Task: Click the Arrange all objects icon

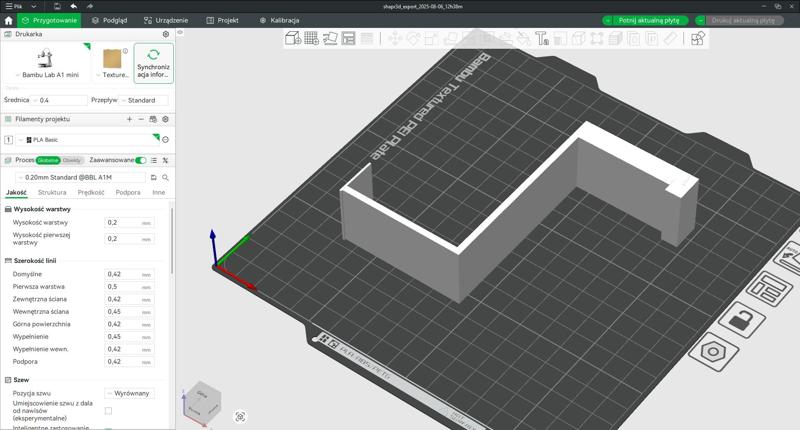Action: click(348, 38)
